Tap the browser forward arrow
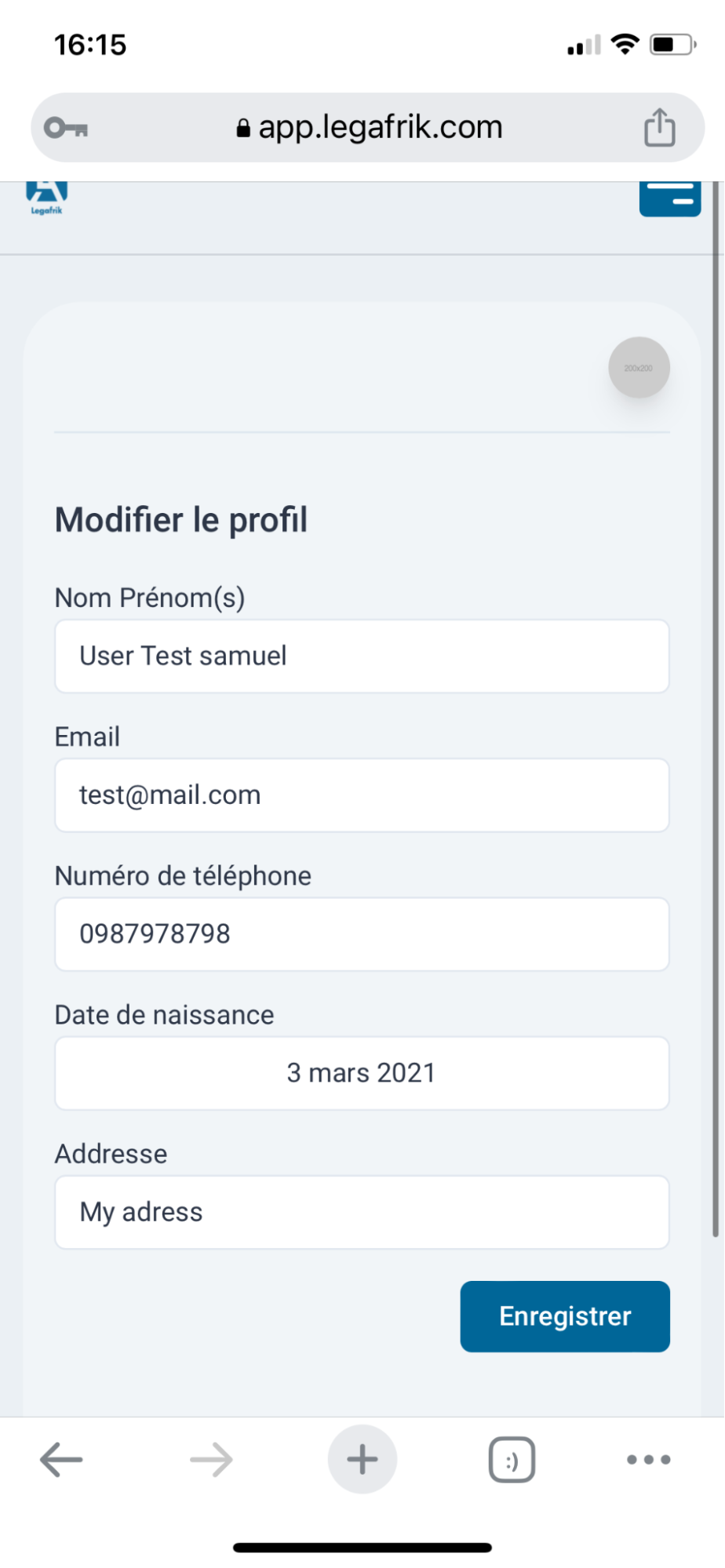725x1568 pixels. point(212,1460)
